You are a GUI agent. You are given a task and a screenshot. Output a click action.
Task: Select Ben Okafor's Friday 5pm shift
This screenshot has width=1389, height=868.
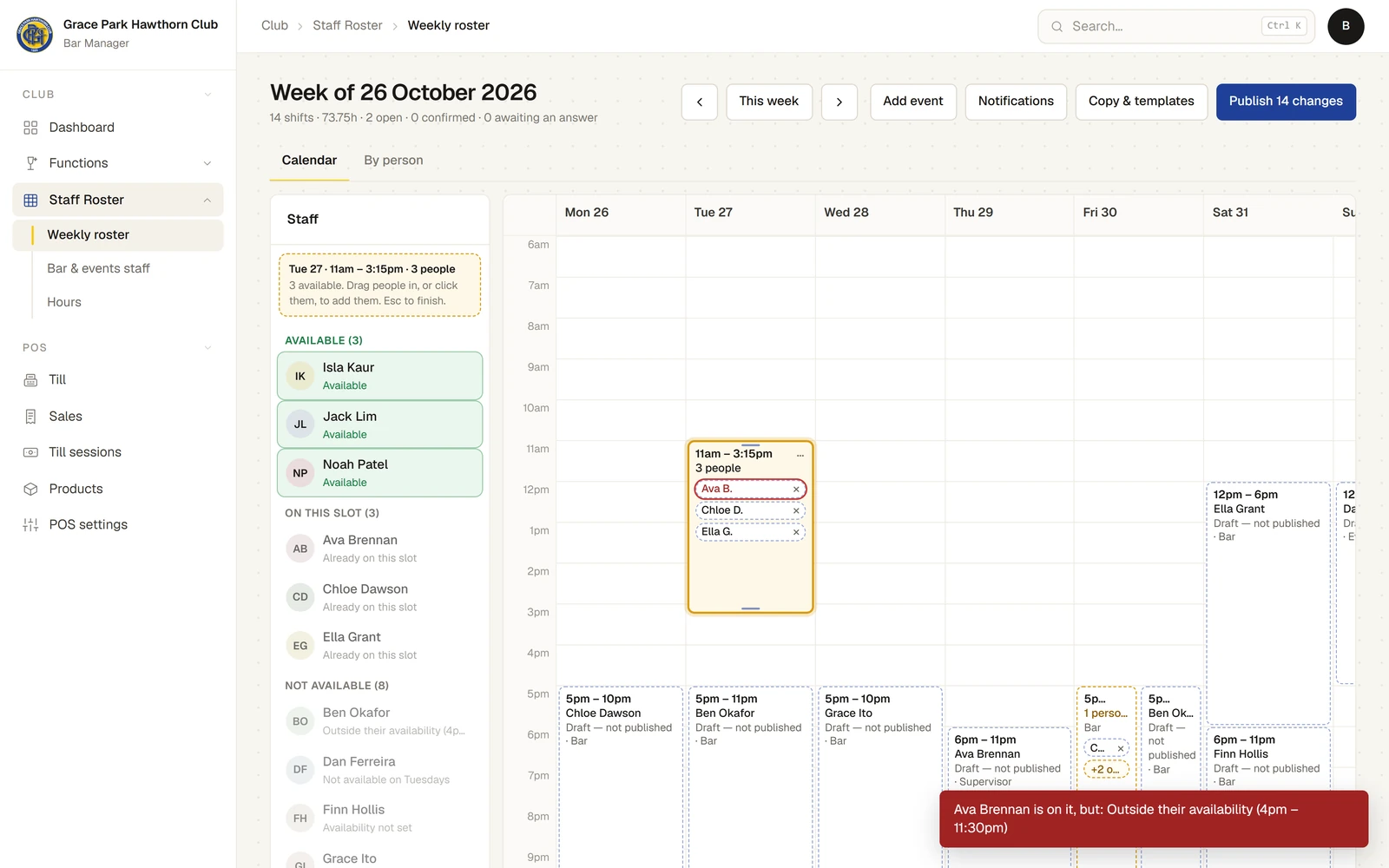(1171, 738)
